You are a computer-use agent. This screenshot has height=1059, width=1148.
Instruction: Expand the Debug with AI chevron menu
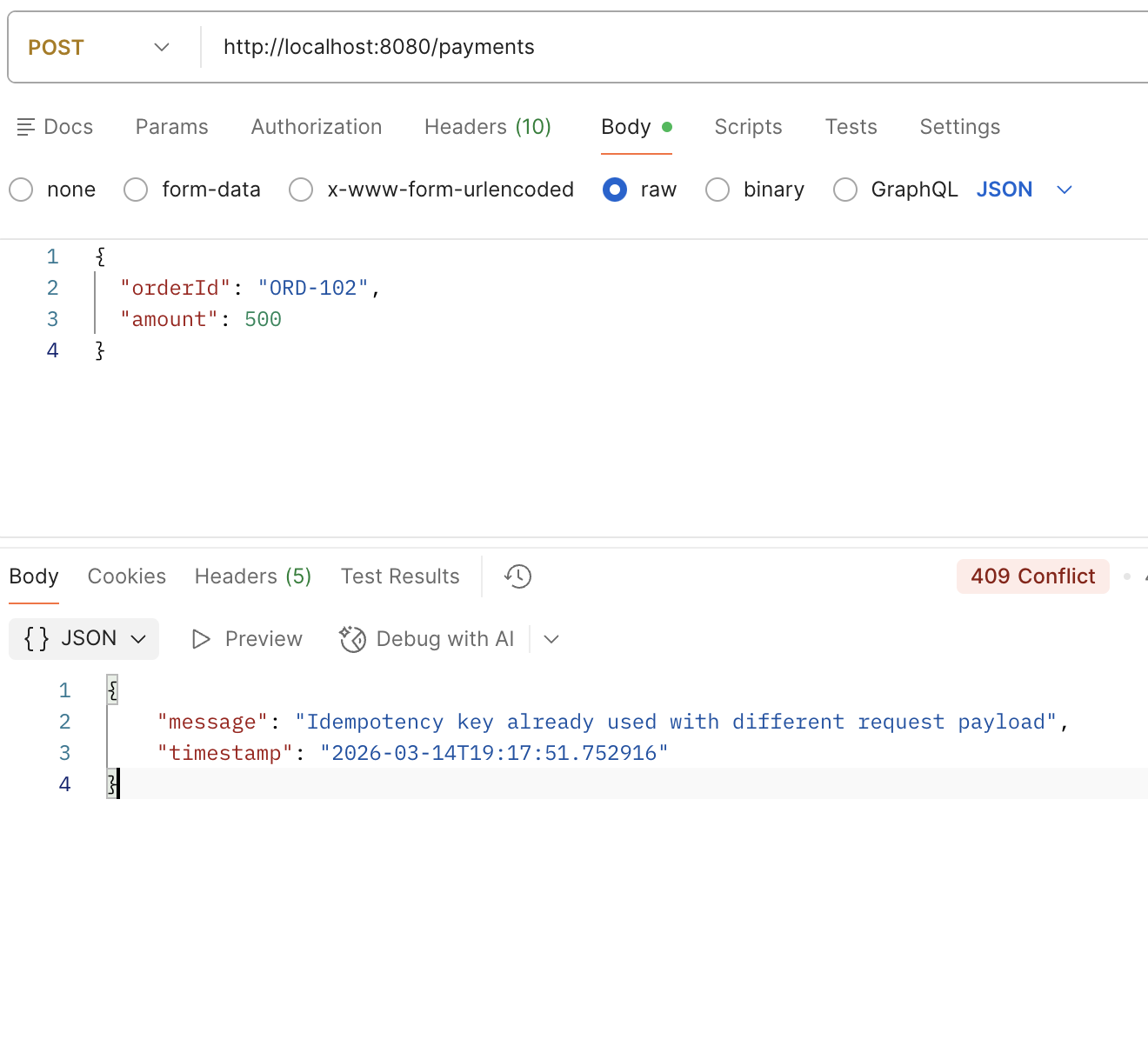click(x=551, y=639)
